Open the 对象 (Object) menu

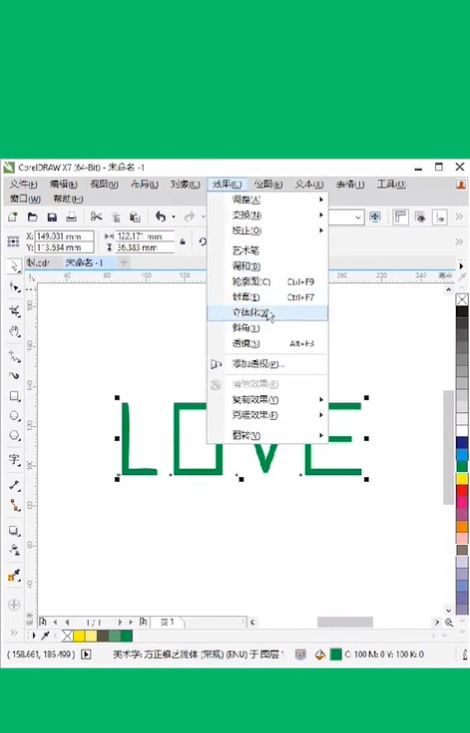point(185,184)
